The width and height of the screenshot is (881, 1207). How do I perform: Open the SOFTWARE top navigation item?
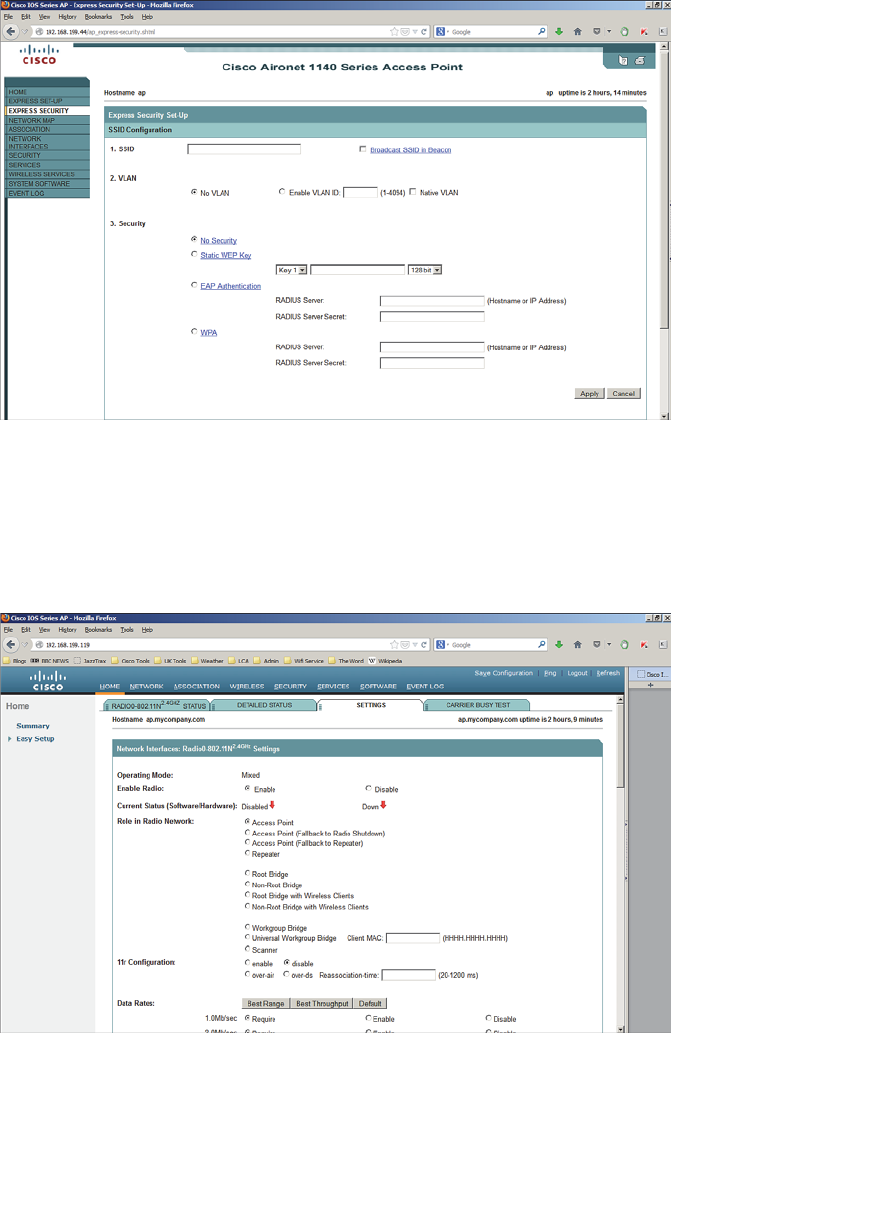tap(379, 686)
